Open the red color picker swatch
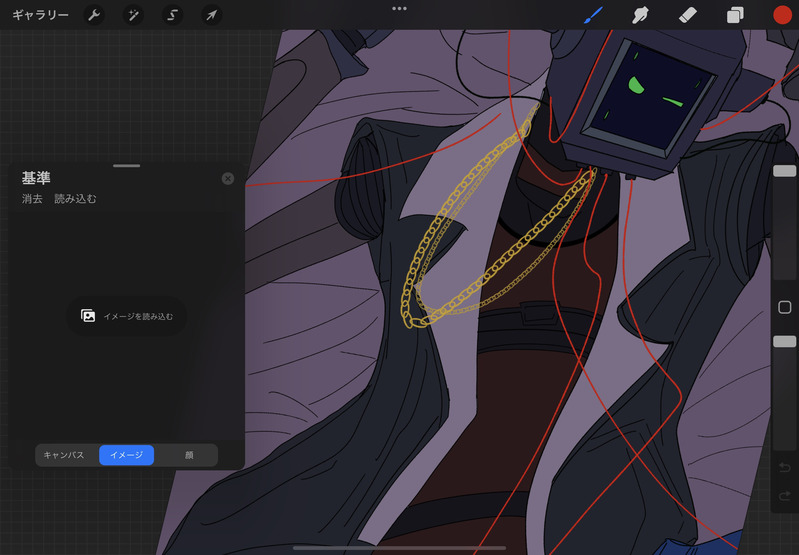The image size is (799, 555). (x=782, y=15)
